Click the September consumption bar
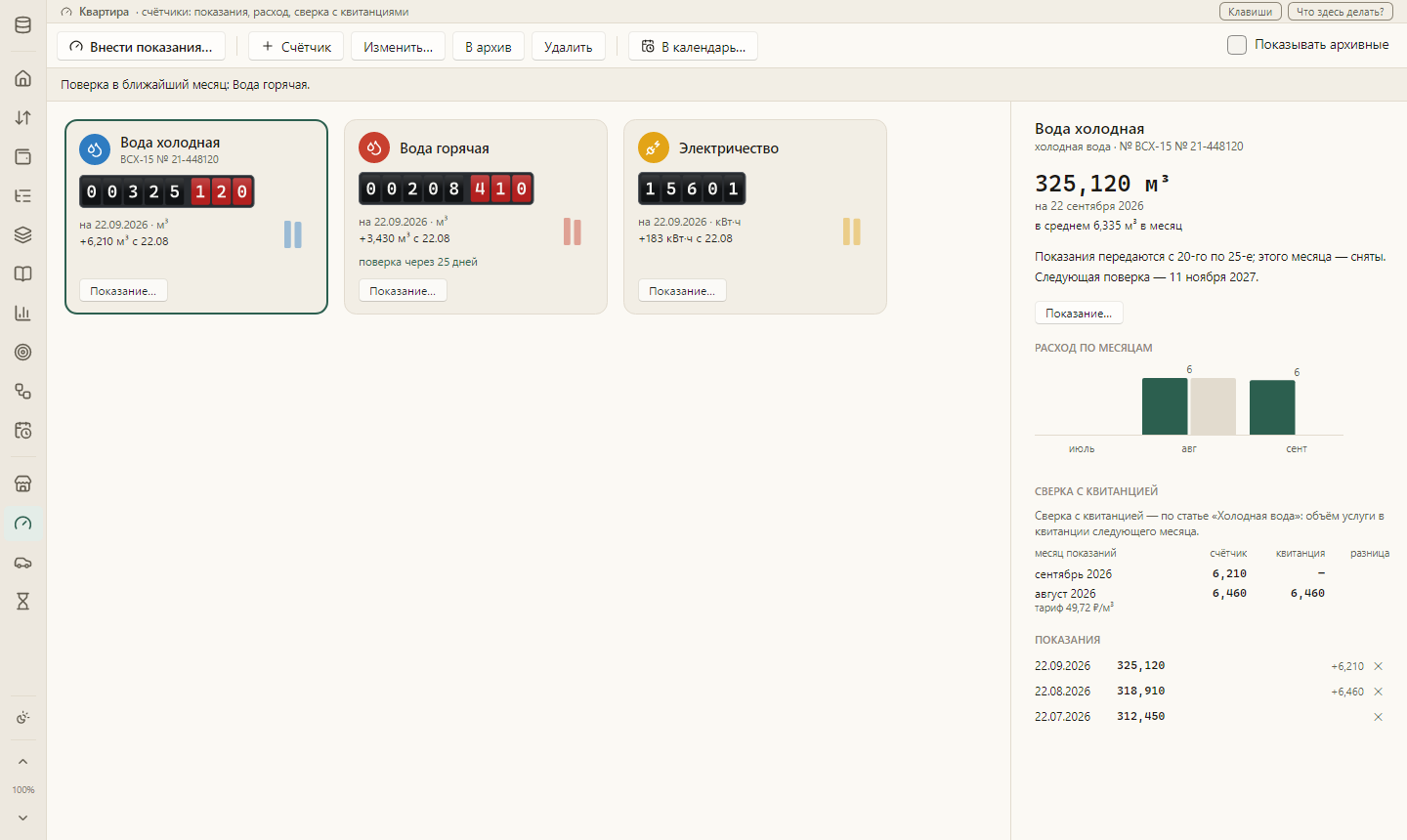 coord(1272,407)
